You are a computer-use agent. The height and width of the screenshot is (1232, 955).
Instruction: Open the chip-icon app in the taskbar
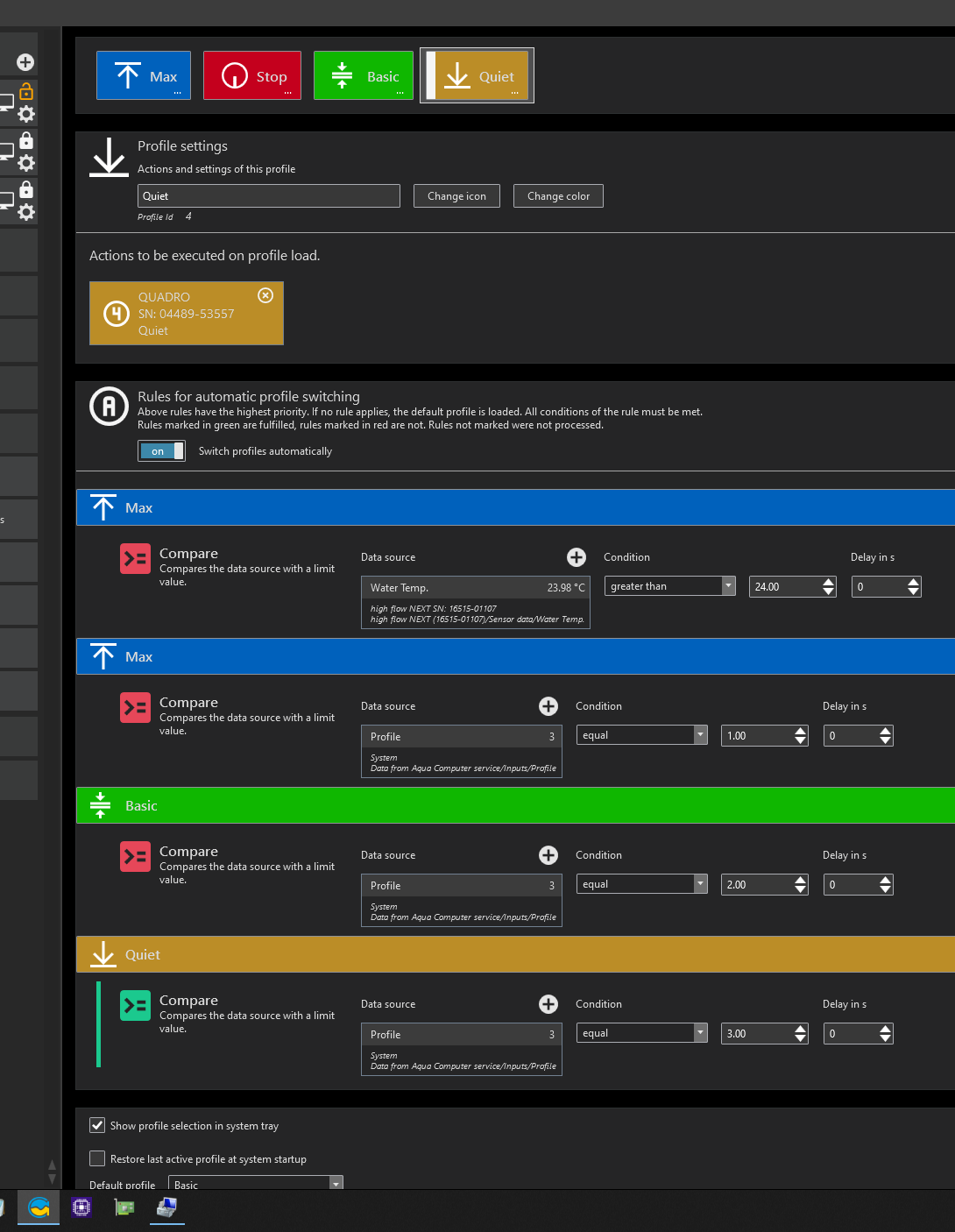click(81, 1207)
